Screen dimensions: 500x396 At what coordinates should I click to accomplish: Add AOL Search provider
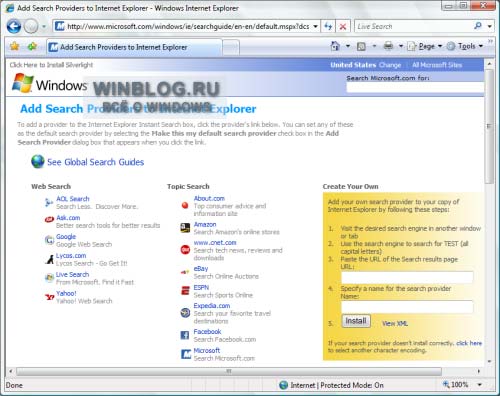73,199
